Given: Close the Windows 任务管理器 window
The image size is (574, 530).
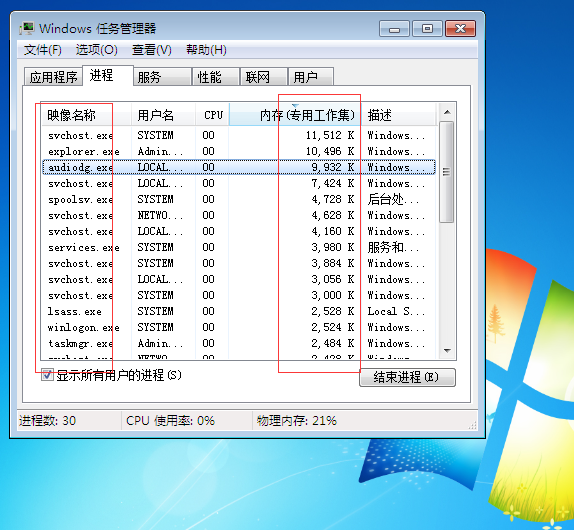Looking at the screenshot, I should [x=461, y=29].
